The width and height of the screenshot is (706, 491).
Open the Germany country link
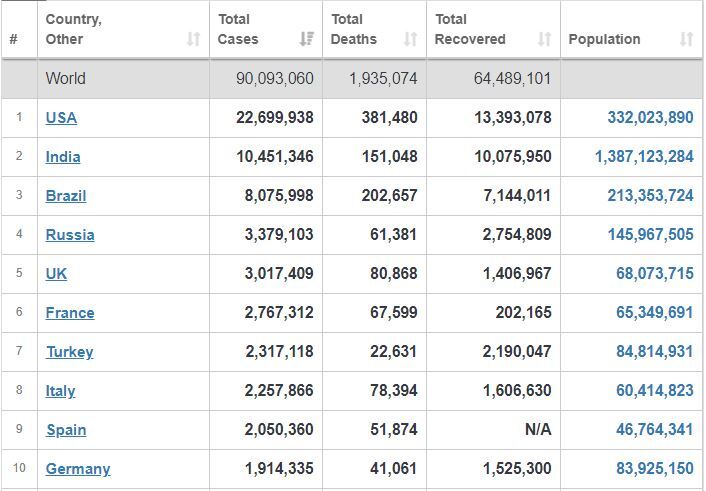pyautogui.click(x=78, y=469)
